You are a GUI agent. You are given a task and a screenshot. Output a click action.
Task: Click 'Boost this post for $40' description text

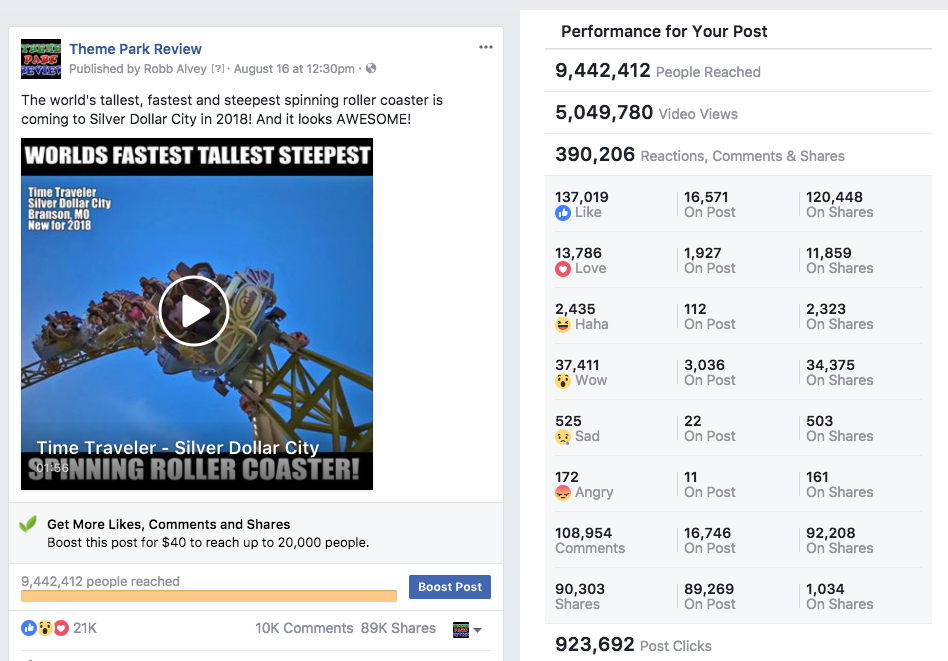click(208, 542)
